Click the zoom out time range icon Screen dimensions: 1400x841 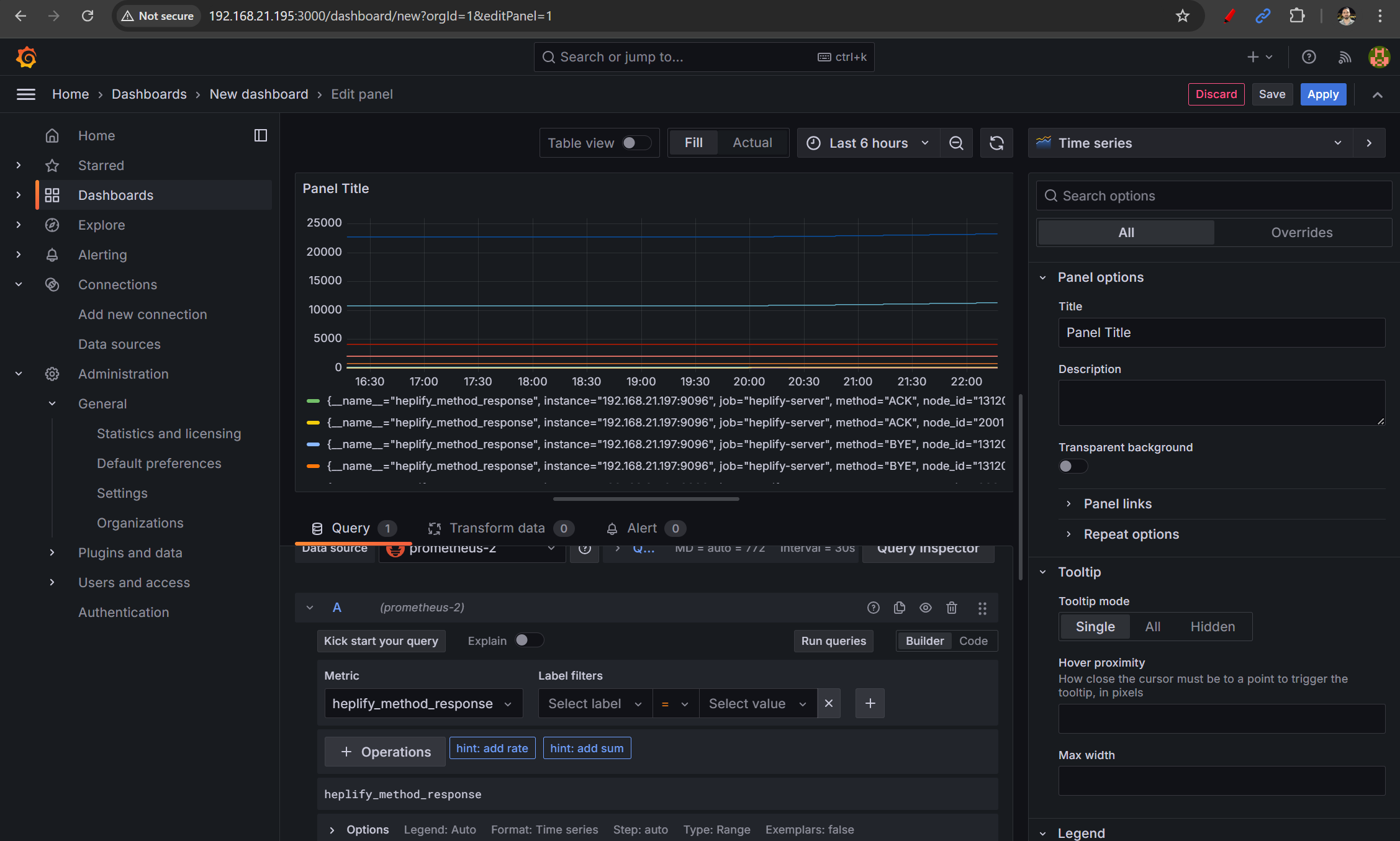(956, 143)
